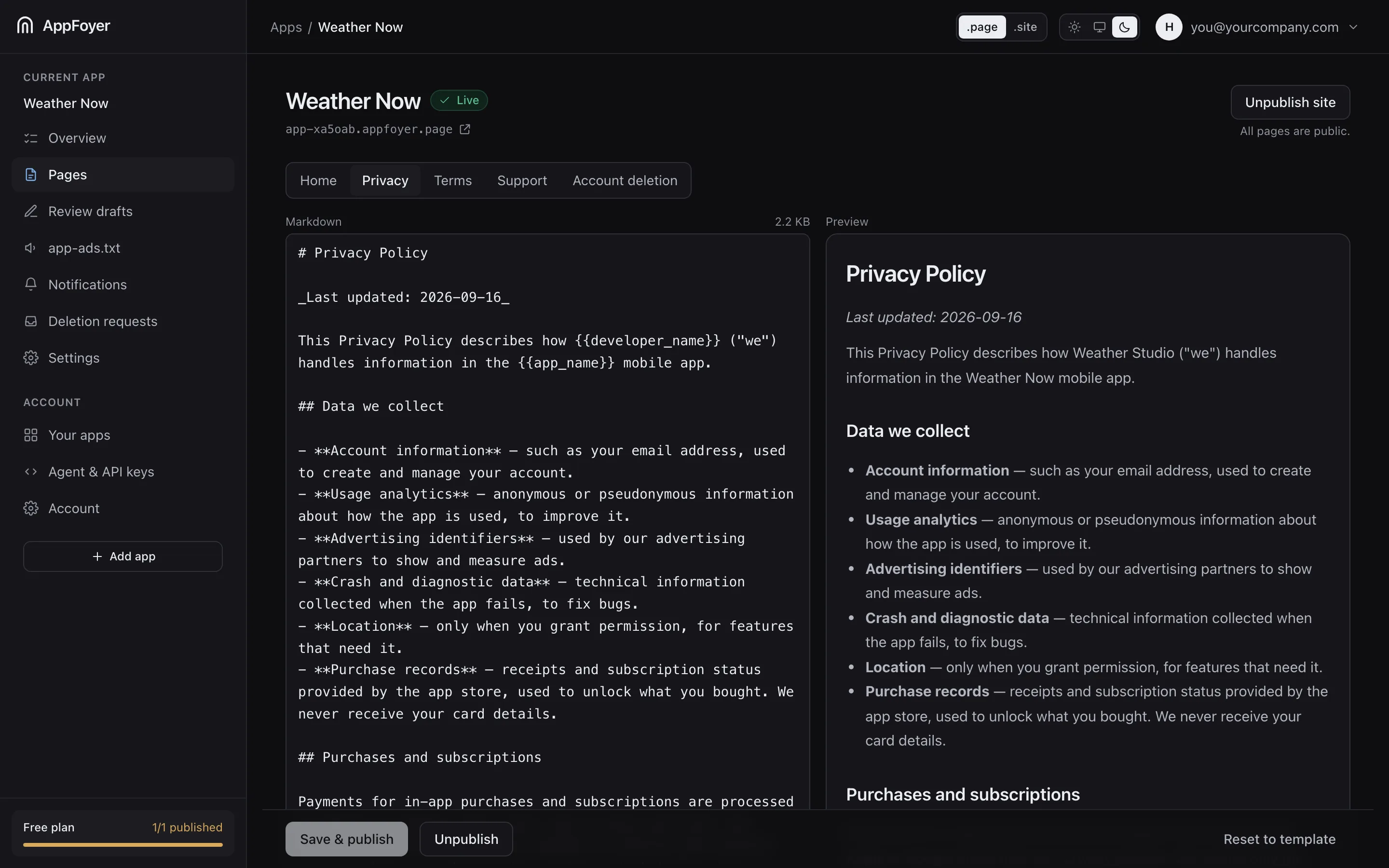Open the Overview sidebar icon
Viewport: 1389px width, 868px height.
pyautogui.click(x=31, y=138)
